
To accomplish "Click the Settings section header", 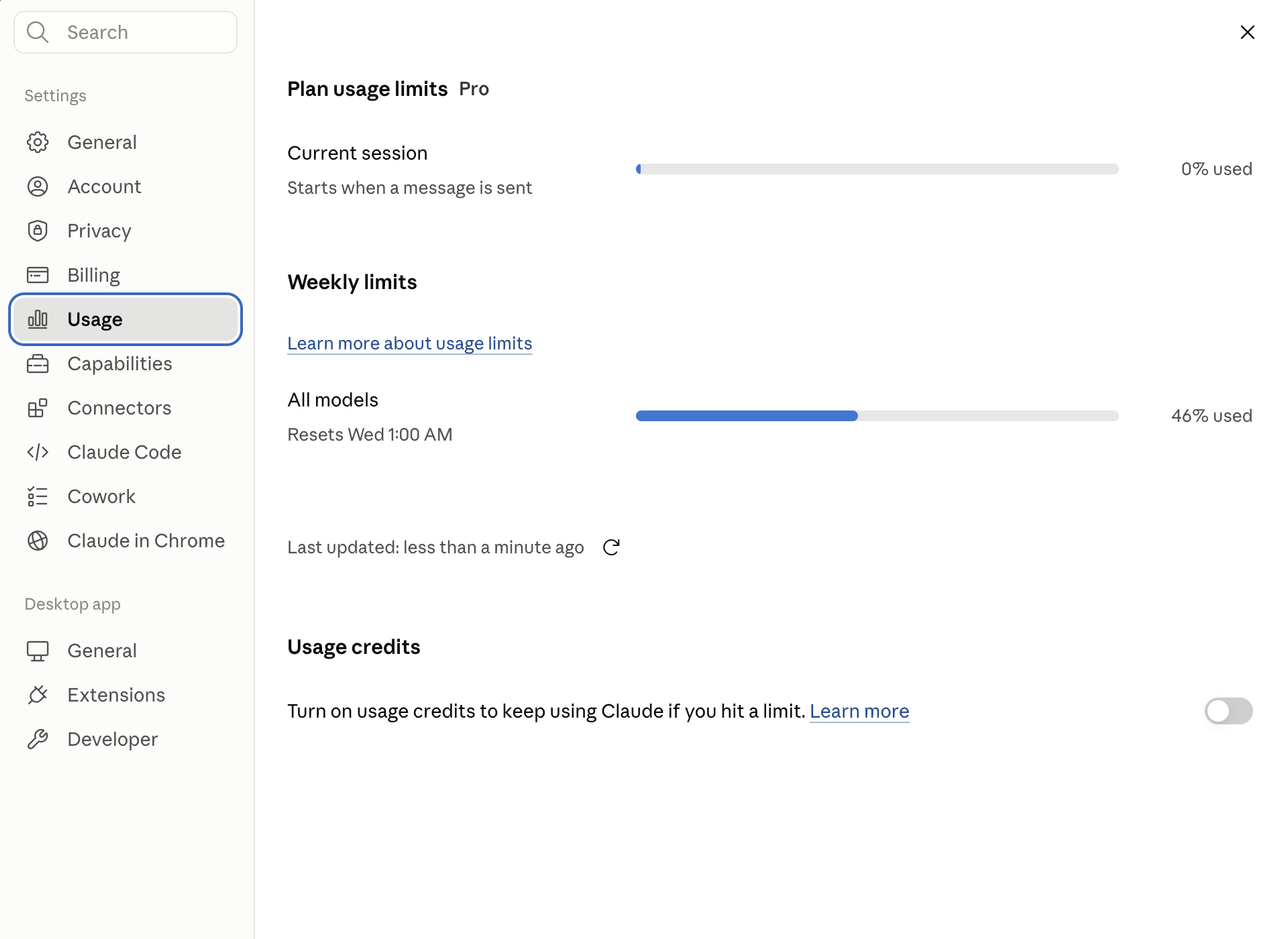I will click(x=55, y=96).
